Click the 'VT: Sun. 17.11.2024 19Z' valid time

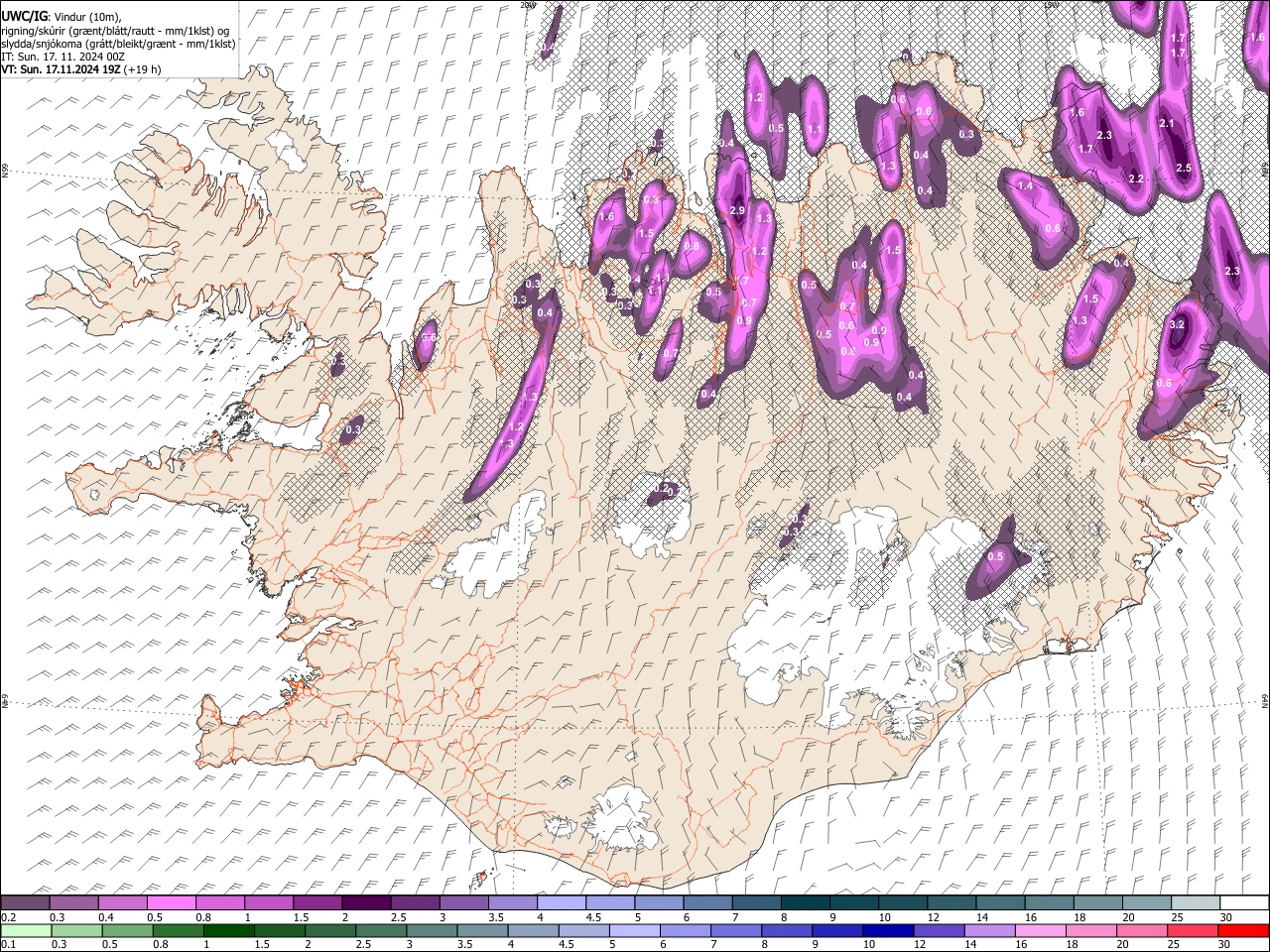[x=61, y=69]
